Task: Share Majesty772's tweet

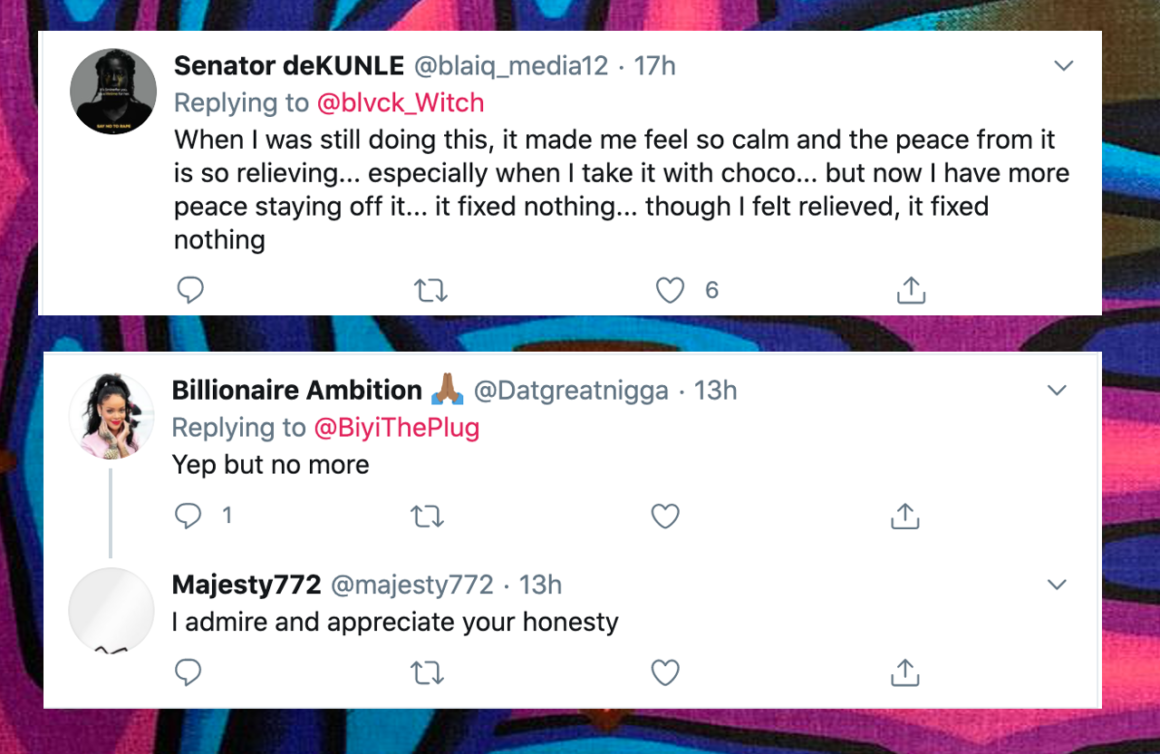Action: [x=904, y=673]
